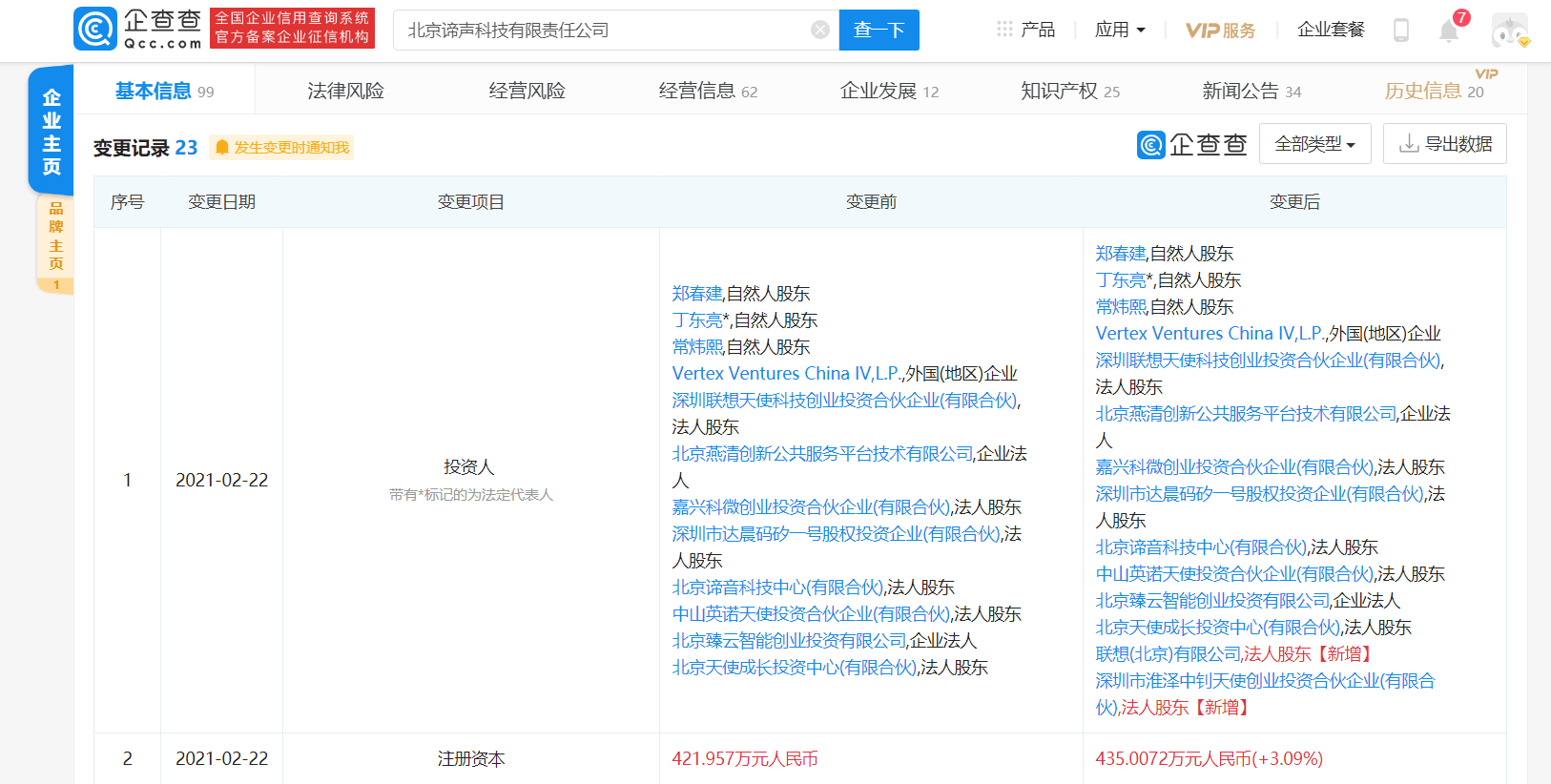Click 发生变更时通知我 button
The height and width of the screenshot is (784, 1551).
click(281, 147)
